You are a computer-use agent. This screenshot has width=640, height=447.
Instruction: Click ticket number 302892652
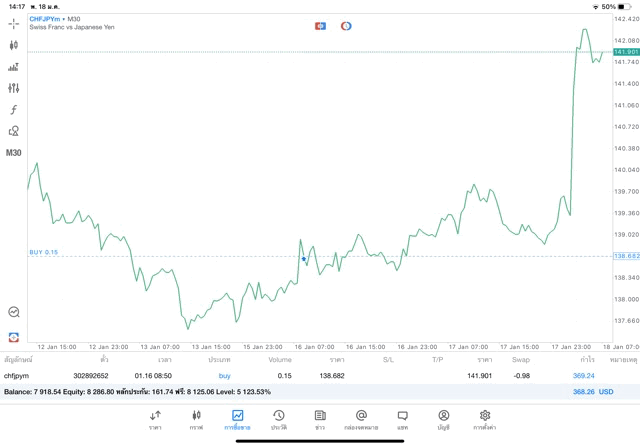pos(91,376)
